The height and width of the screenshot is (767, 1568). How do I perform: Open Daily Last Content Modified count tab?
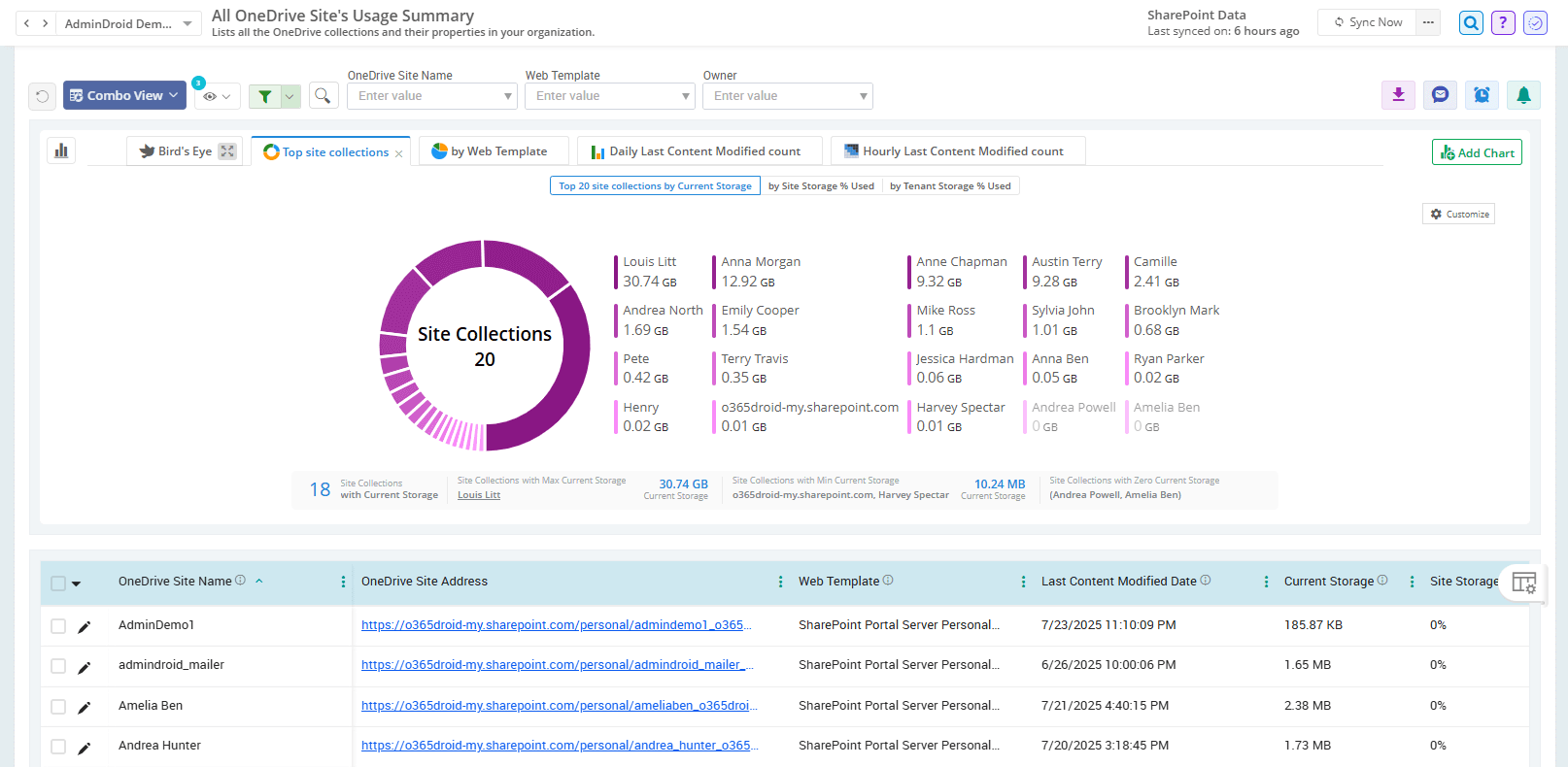[x=699, y=151]
